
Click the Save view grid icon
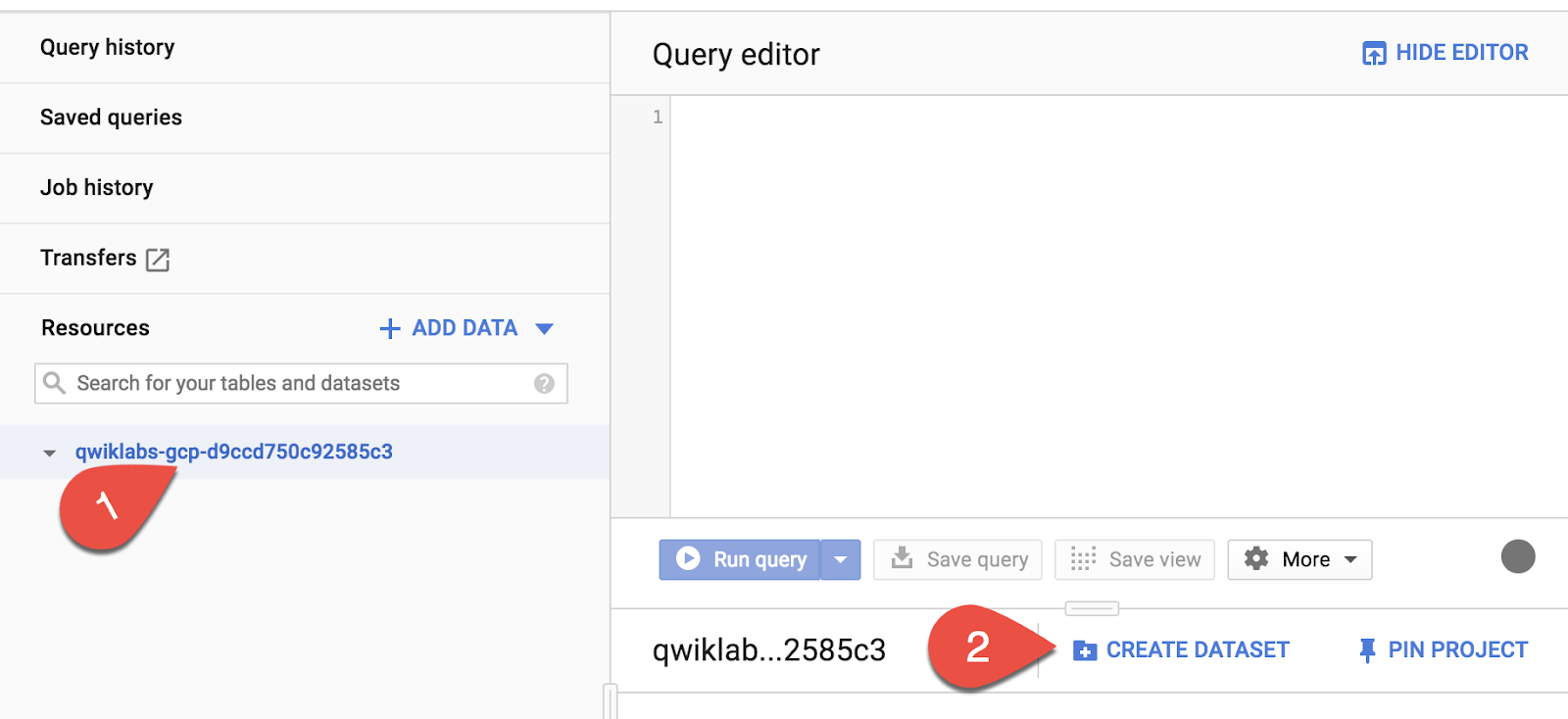tap(1083, 559)
